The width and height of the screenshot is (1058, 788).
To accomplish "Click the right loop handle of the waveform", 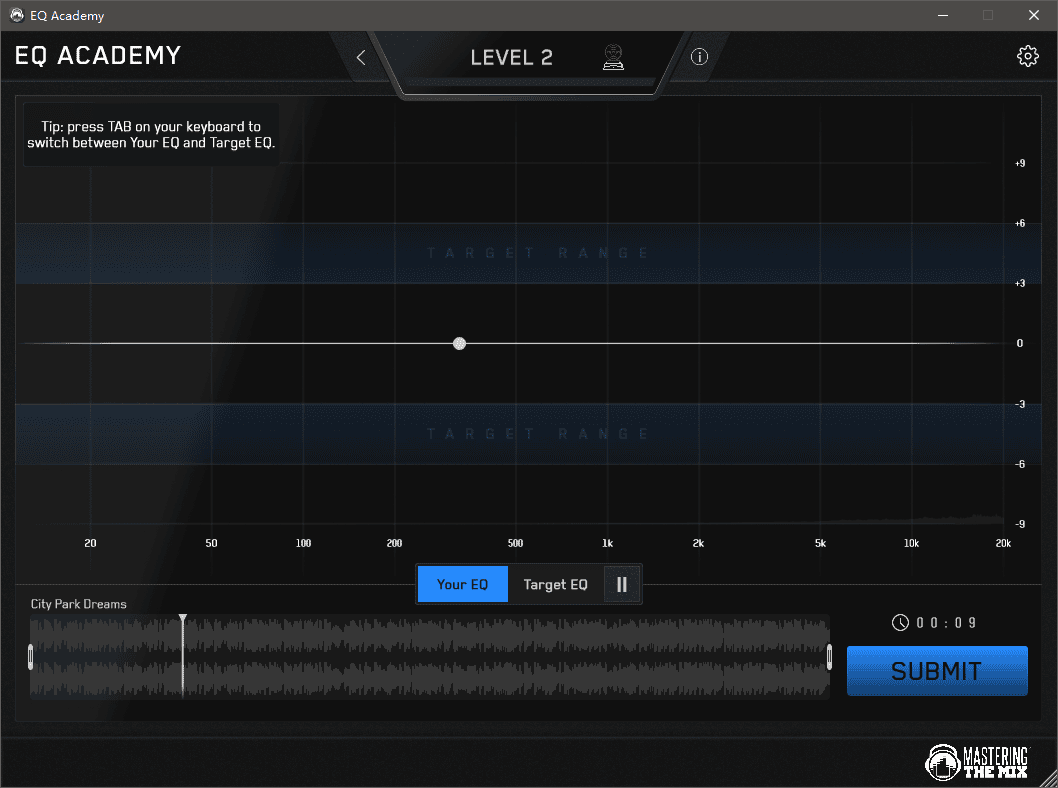I will click(x=829, y=657).
